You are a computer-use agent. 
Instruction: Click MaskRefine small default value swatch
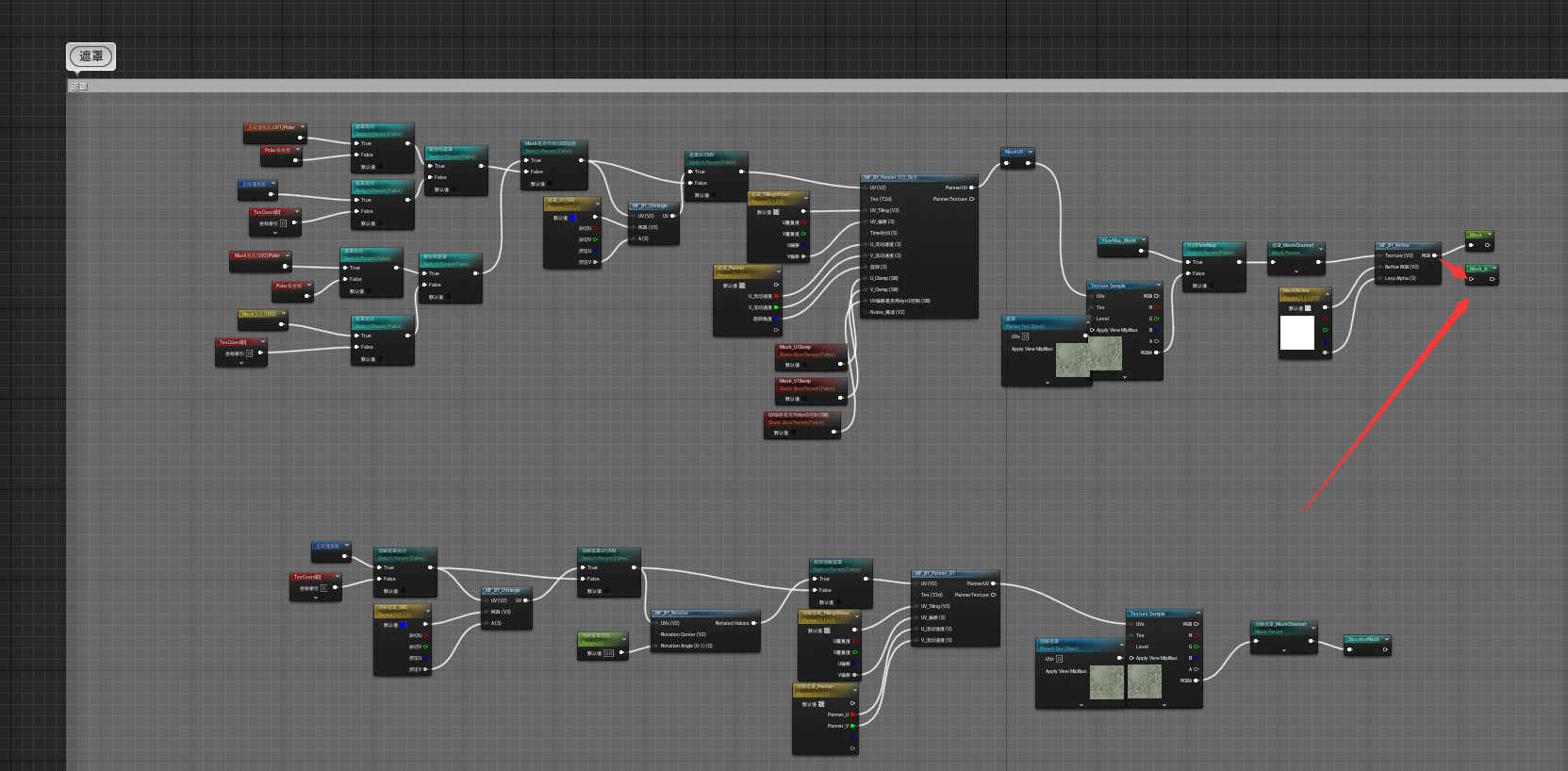(1308, 308)
